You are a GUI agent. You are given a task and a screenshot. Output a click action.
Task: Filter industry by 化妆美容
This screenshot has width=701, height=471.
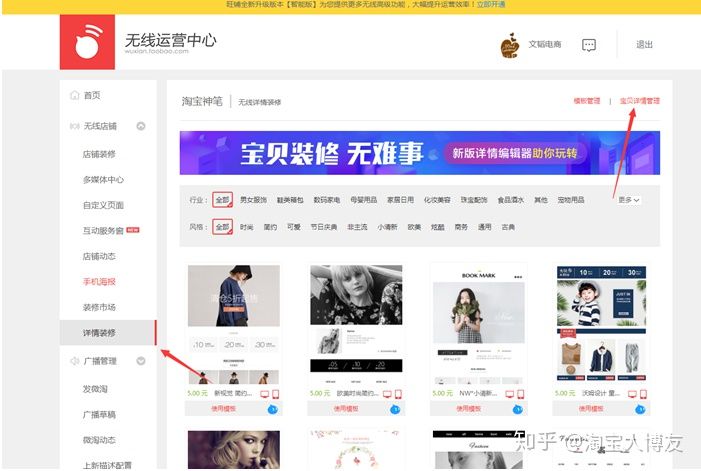point(437,200)
